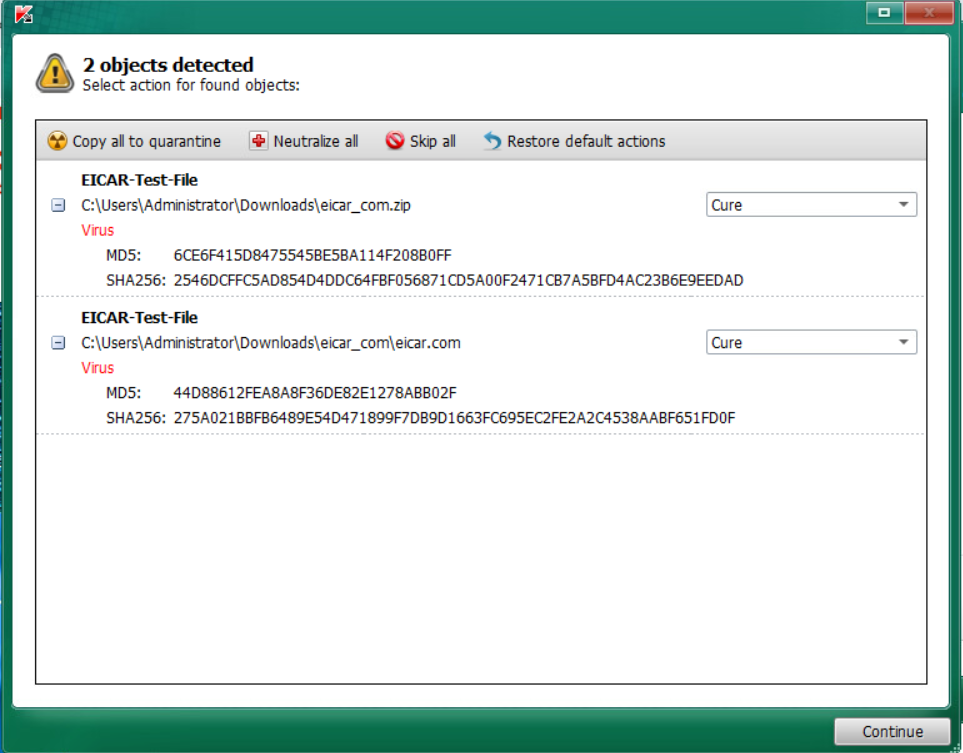Viewport: 963px width, 753px height.
Task: Collapse the eicar_com.zip entry details
Action: point(58,205)
